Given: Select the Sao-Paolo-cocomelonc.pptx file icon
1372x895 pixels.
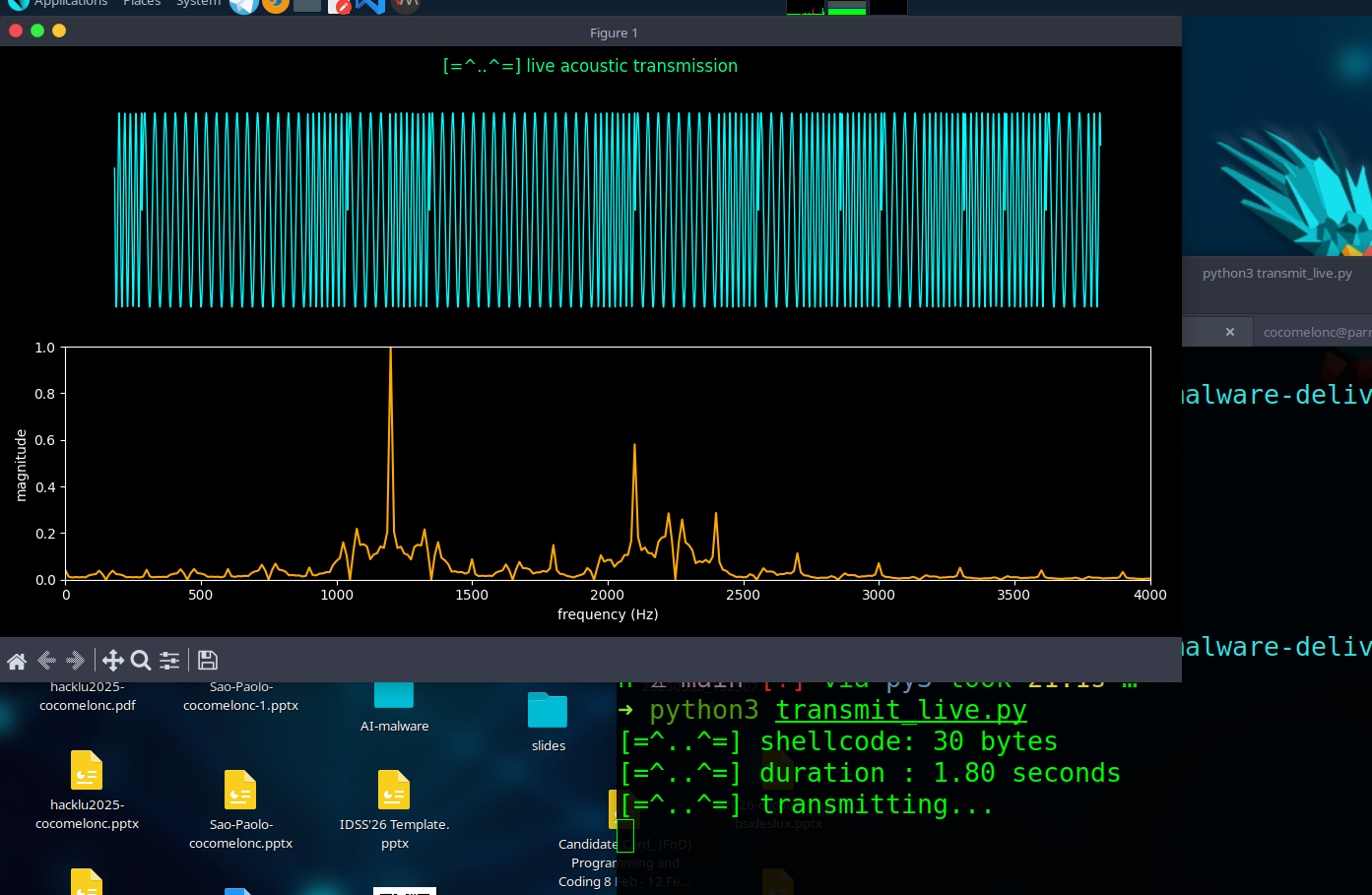Looking at the screenshot, I should 240,790.
